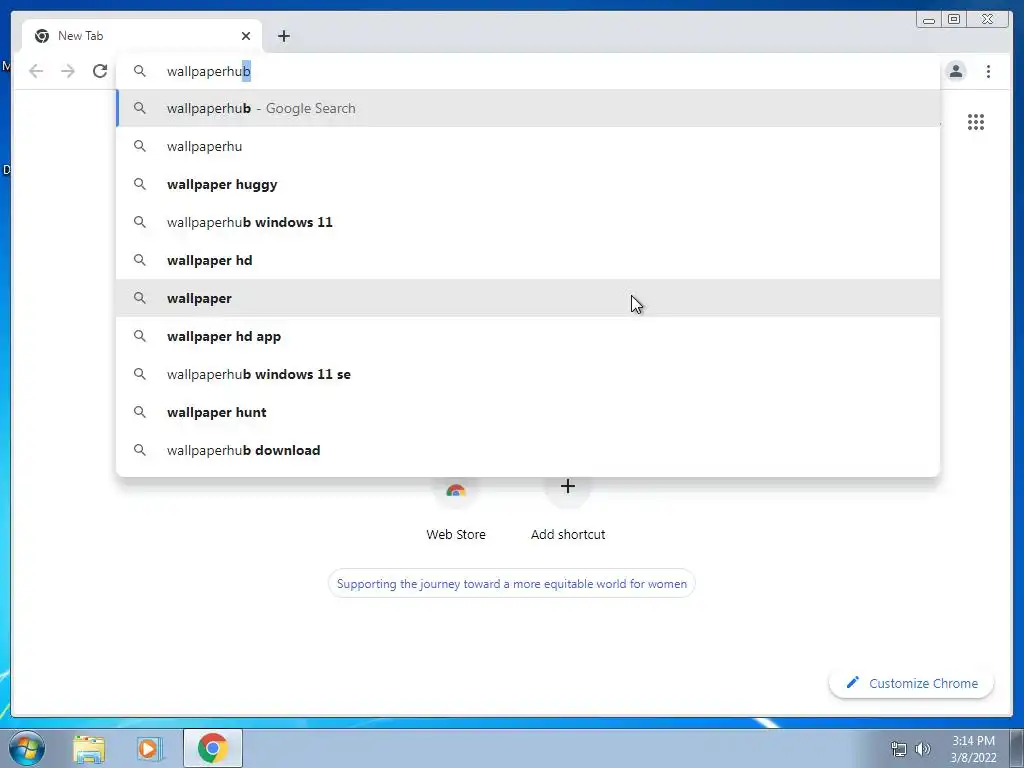Select 'wallpaper hd' suggestion
The height and width of the screenshot is (768, 1024).
(528, 260)
